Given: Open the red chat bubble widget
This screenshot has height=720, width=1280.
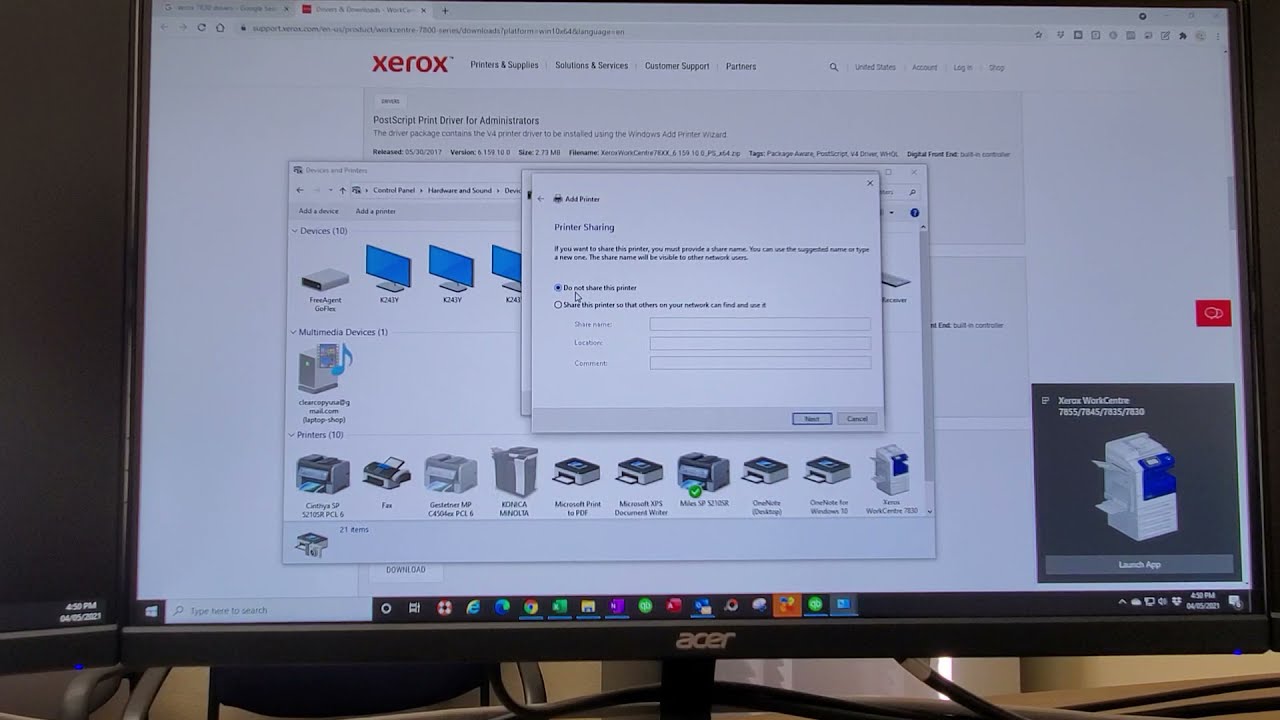Looking at the screenshot, I should (1213, 313).
